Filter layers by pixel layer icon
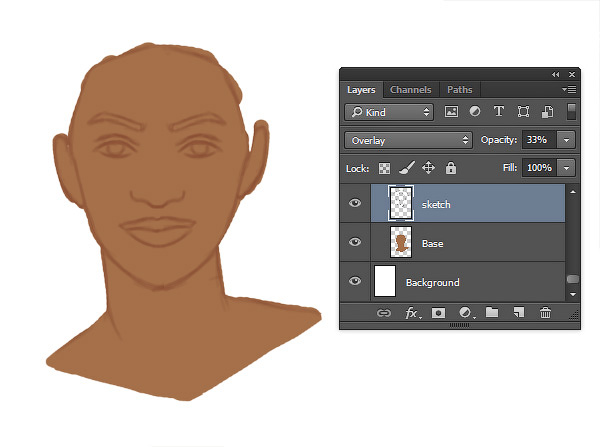This screenshot has height=447, width=600. pyautogui.click(x=451, y=112)
